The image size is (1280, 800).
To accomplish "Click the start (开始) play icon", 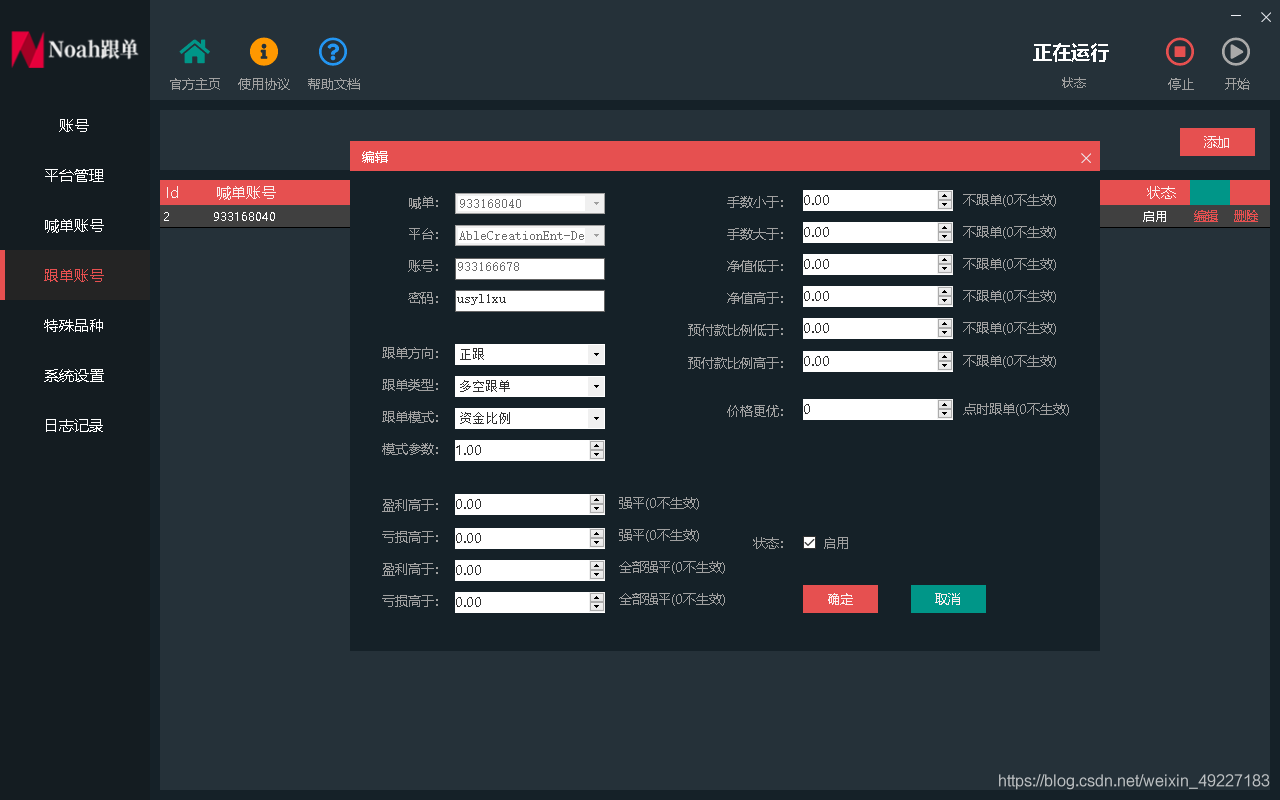I will tap(1236, 51).
